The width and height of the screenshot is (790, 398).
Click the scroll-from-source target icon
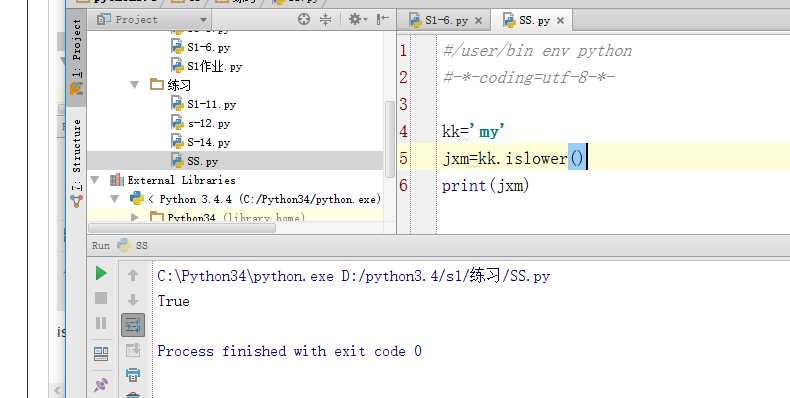coord(304,20)
